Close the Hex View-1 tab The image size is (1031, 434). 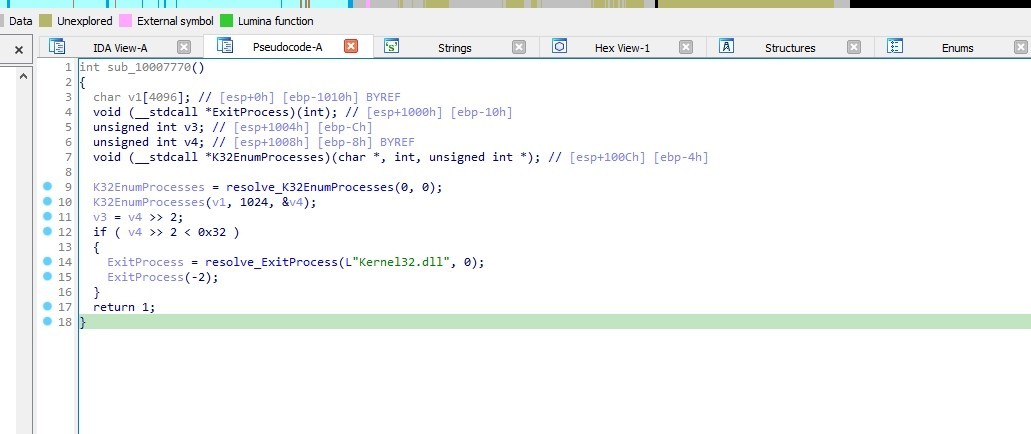coord(686,47)
